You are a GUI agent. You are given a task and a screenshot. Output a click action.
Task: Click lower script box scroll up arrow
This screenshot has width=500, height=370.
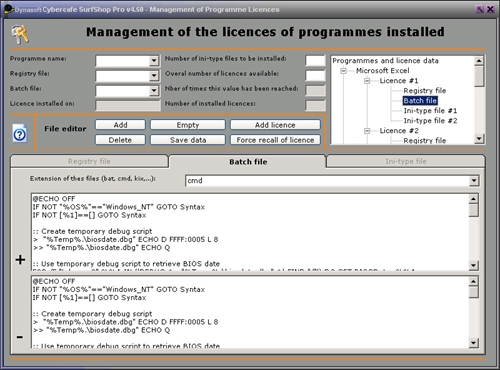click(x=473, y=282)
